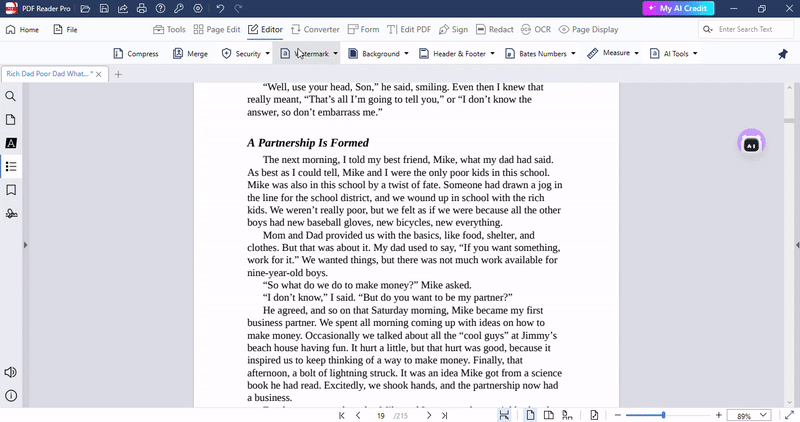
Task: Click the Merge tool
Action: [190, 54]
